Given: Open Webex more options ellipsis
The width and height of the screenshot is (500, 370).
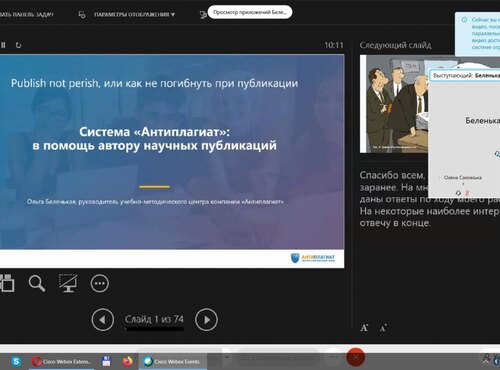Looking at the screenshot, I should [334, 357].
